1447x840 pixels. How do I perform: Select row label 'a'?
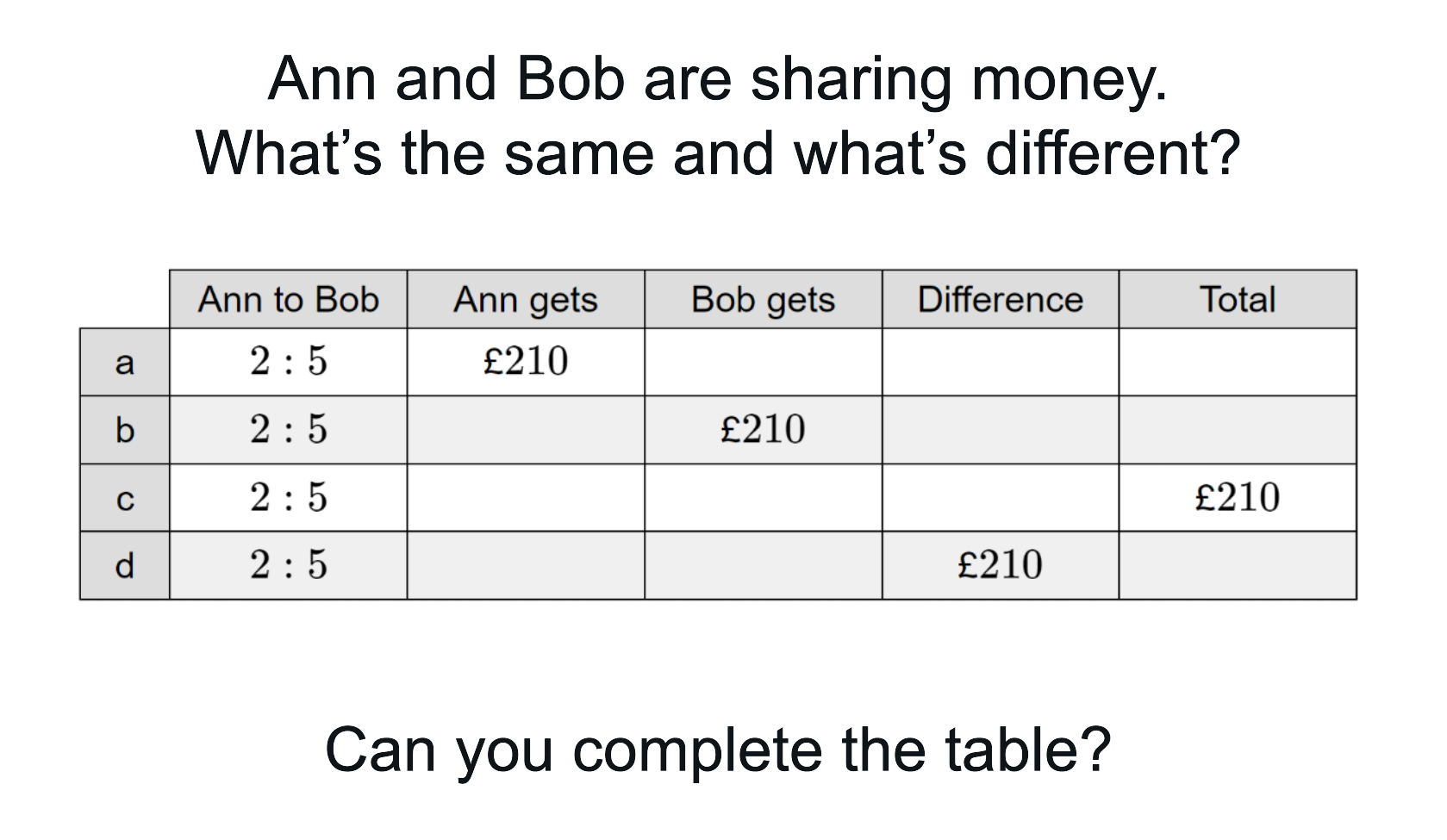click(x=125, y=363)
